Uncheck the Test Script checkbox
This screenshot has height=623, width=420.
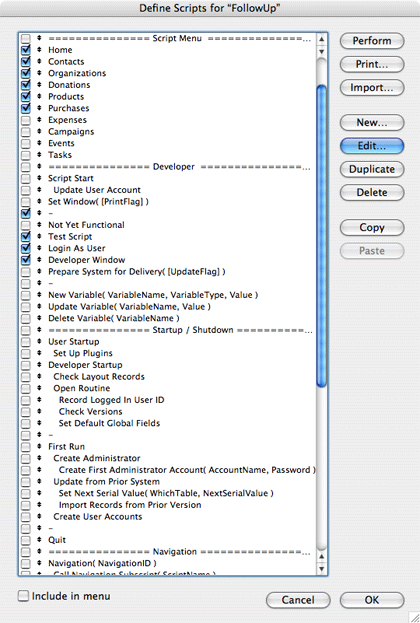(25, 236)
